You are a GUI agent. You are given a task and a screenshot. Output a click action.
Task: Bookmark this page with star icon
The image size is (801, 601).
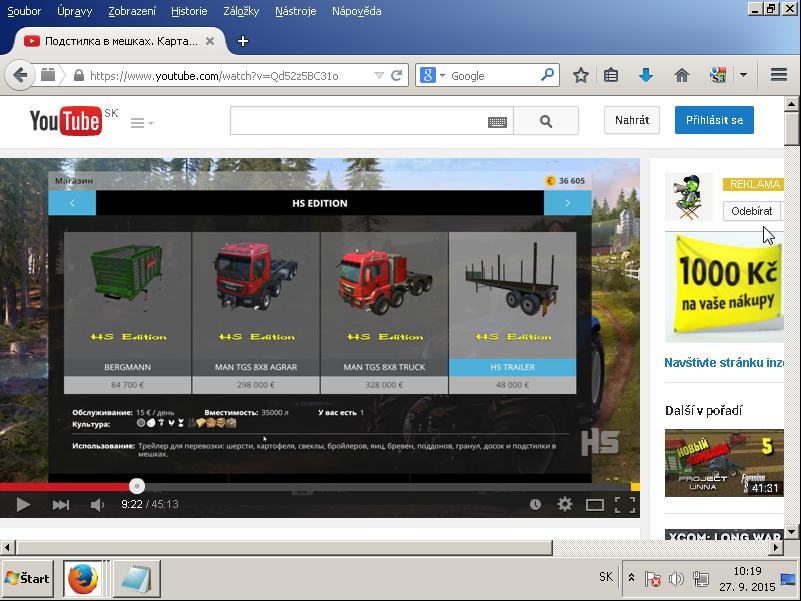580,75
